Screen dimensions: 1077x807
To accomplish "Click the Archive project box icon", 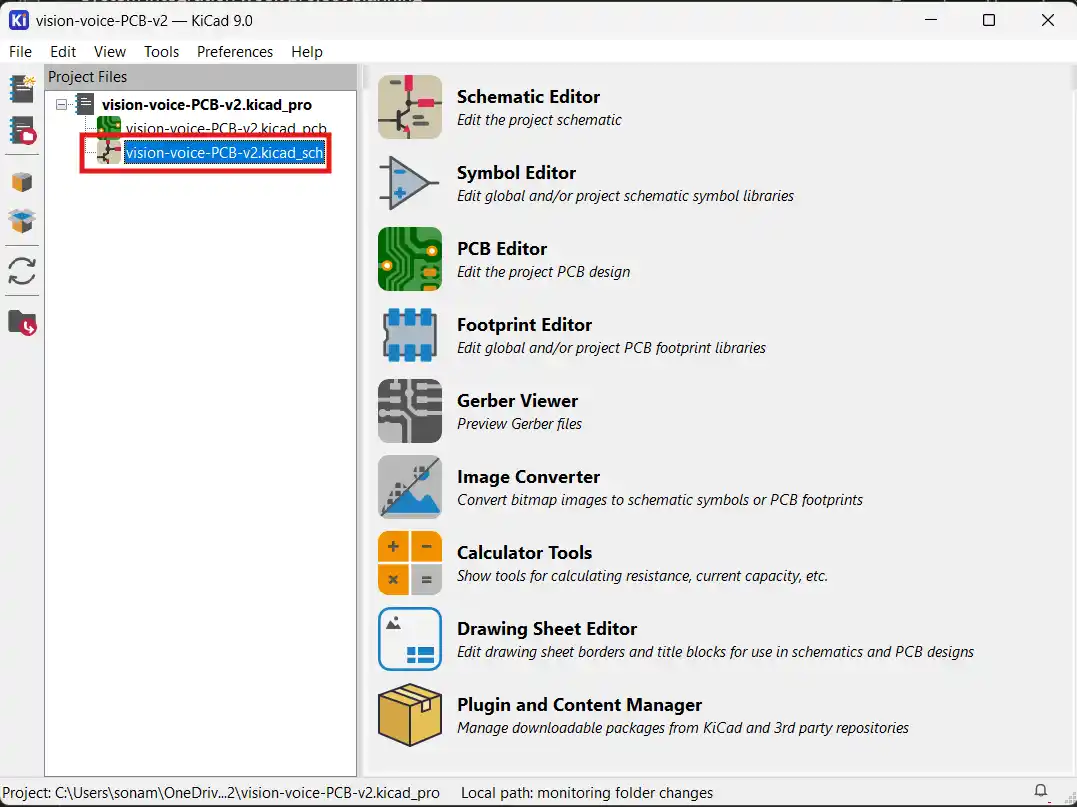I will [22, 182].
